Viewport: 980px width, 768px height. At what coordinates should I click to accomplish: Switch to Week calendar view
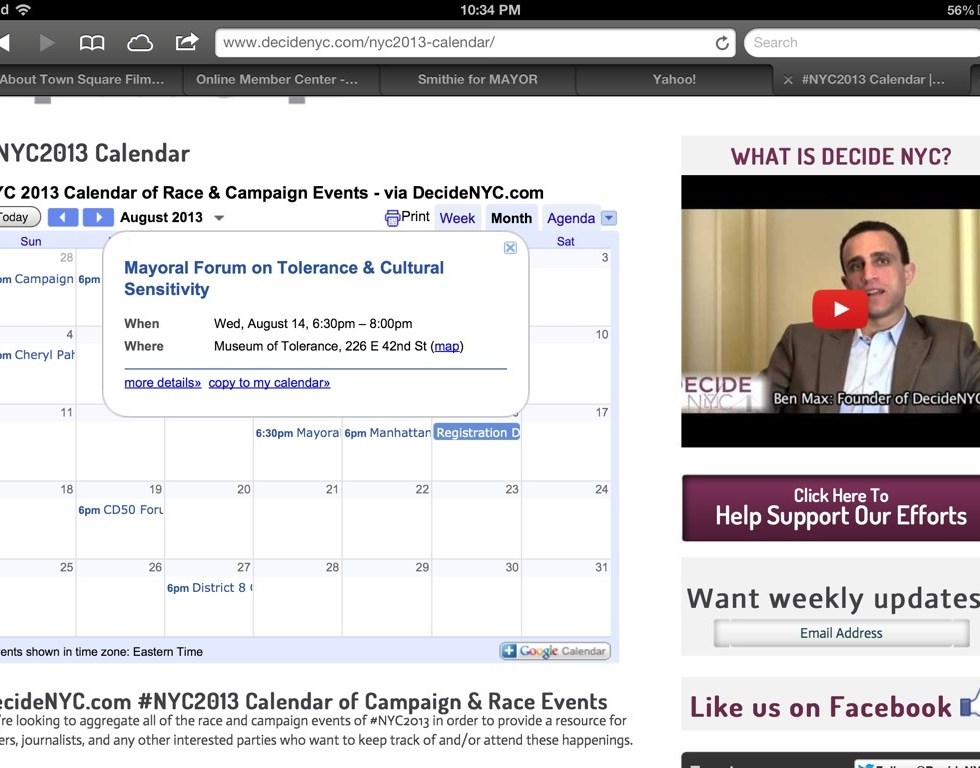click(457, 218)
